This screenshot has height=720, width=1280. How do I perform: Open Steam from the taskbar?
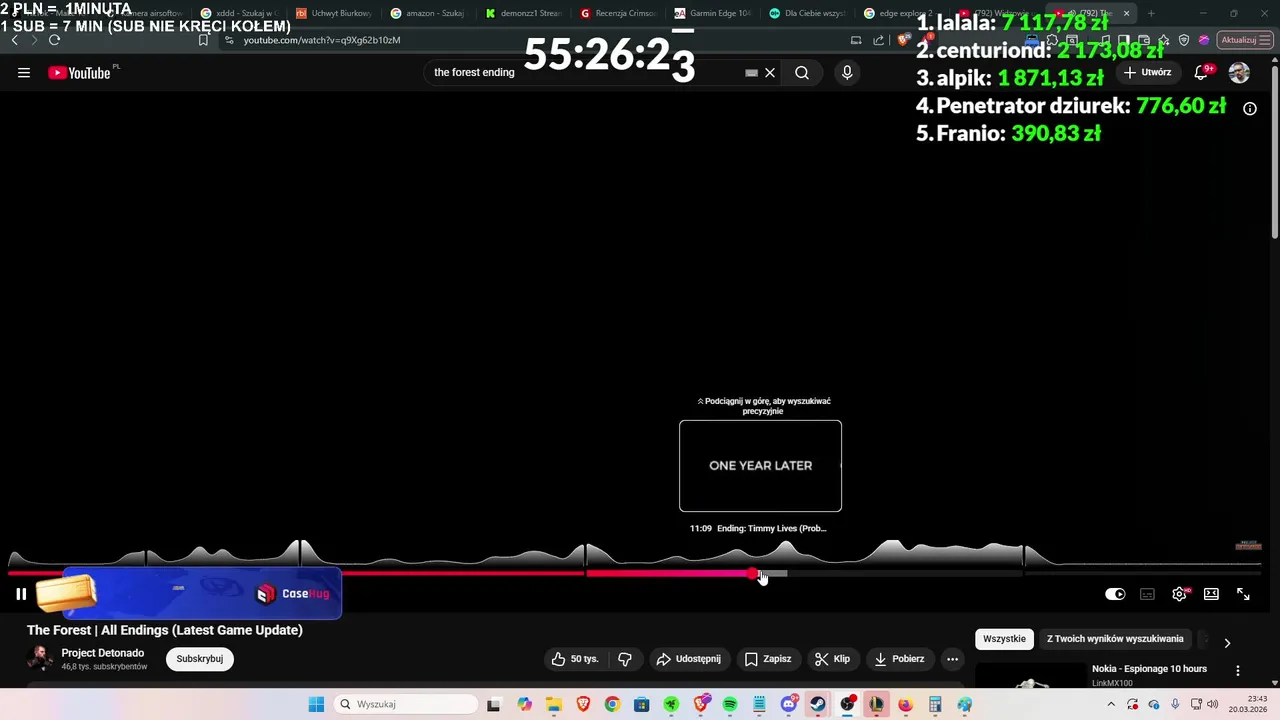(817, 704)
